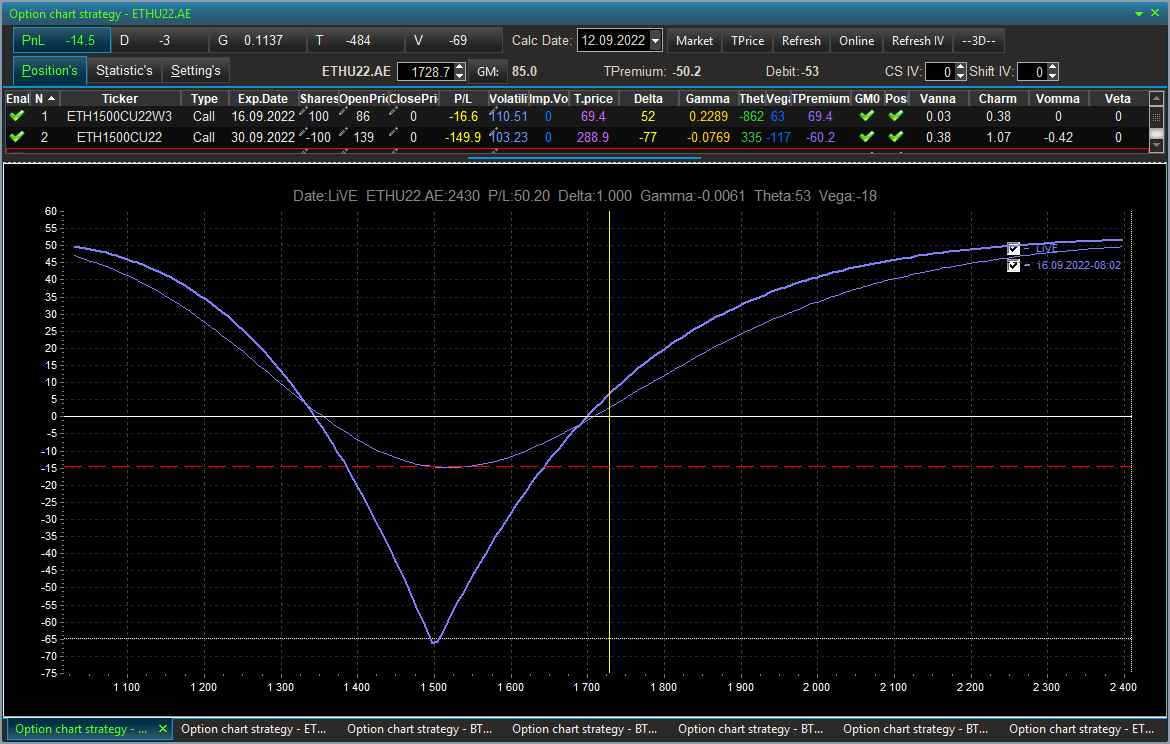
Task: Select the ETH1500CU22W3 ticker cell
Action: click(x=119, y=116)
